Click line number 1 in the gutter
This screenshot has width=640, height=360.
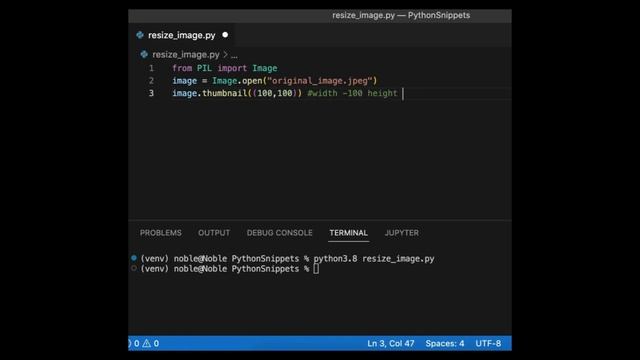(151, 68)
